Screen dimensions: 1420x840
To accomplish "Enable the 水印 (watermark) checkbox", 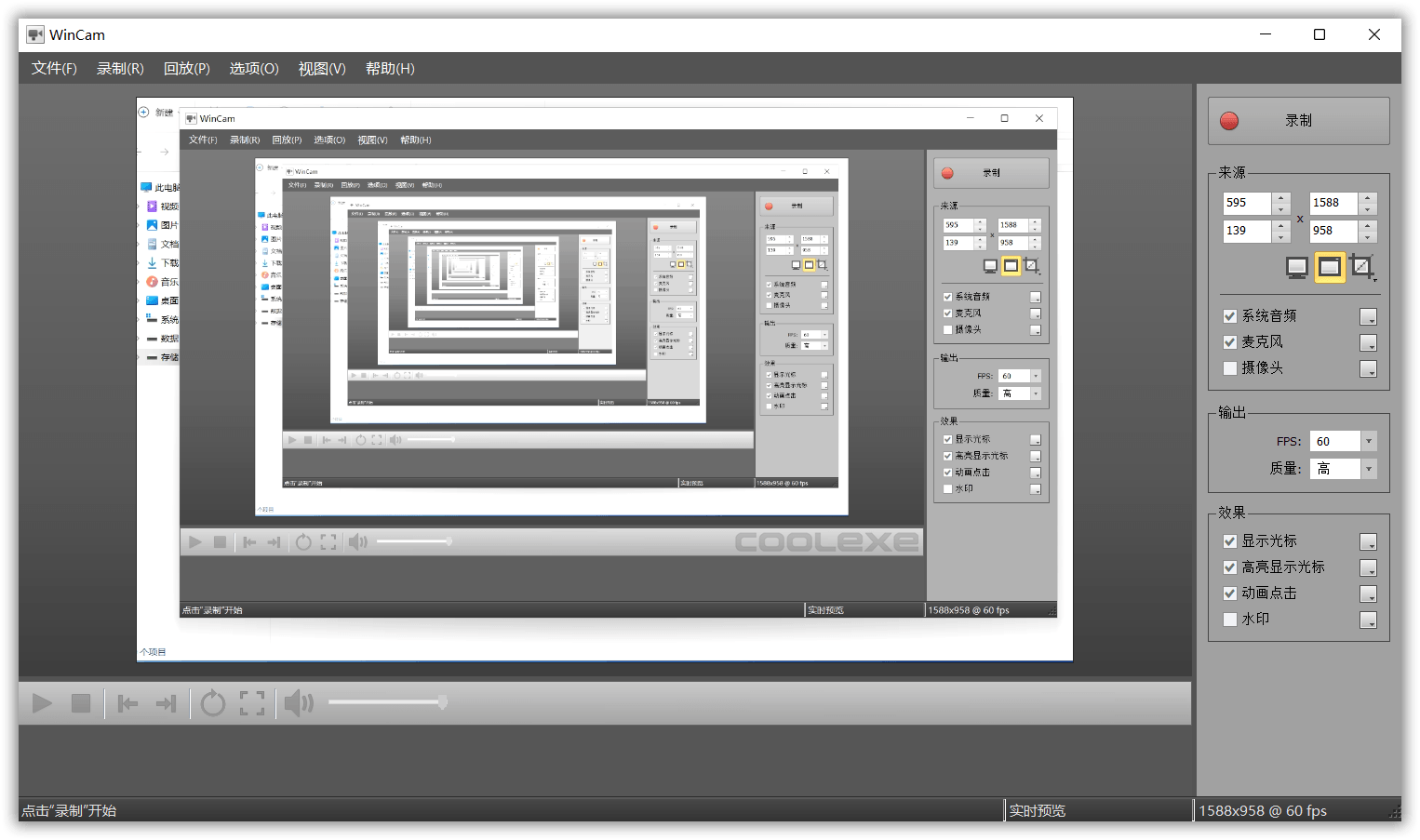I will [x=1230, y=619].
